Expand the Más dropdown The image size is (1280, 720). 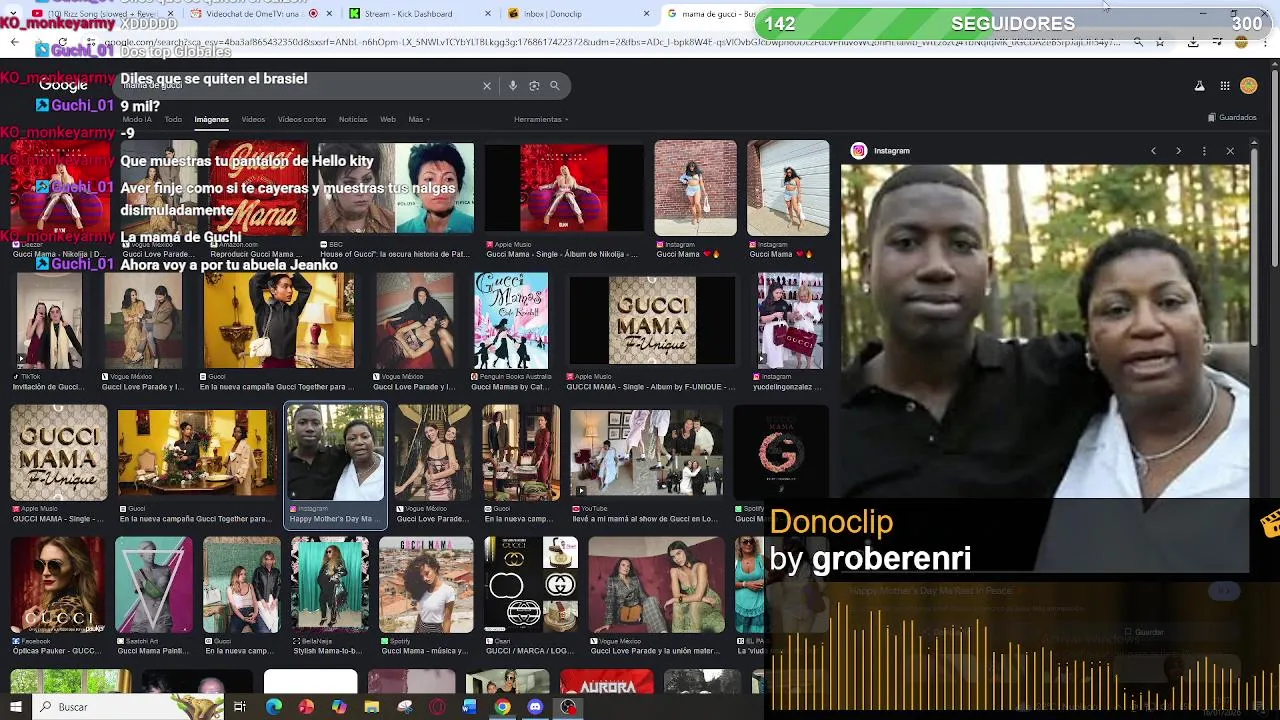tap(419, 119)
